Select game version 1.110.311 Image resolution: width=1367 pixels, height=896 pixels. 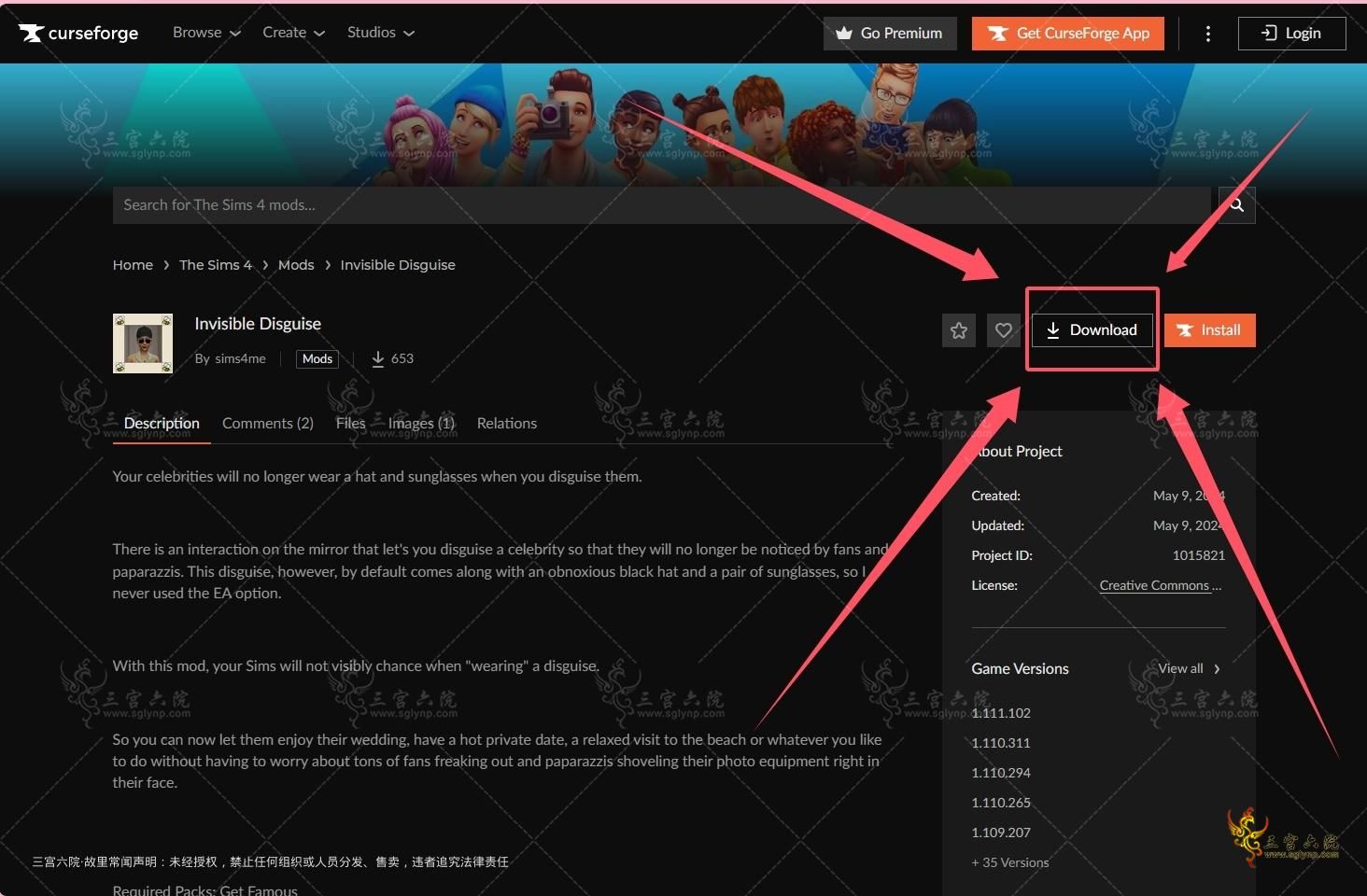[1001, 743]
